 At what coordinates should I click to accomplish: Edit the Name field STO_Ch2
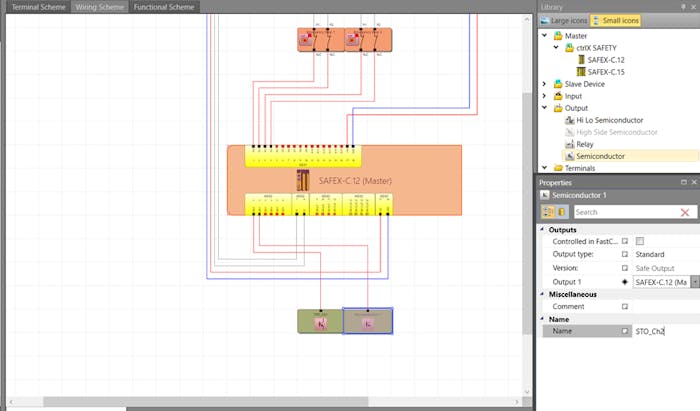666,331
